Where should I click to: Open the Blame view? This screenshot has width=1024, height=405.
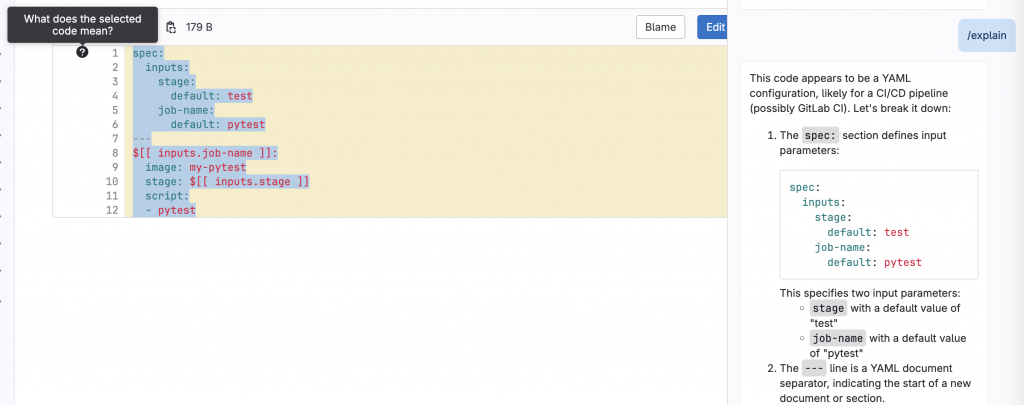tap(660, 27)
